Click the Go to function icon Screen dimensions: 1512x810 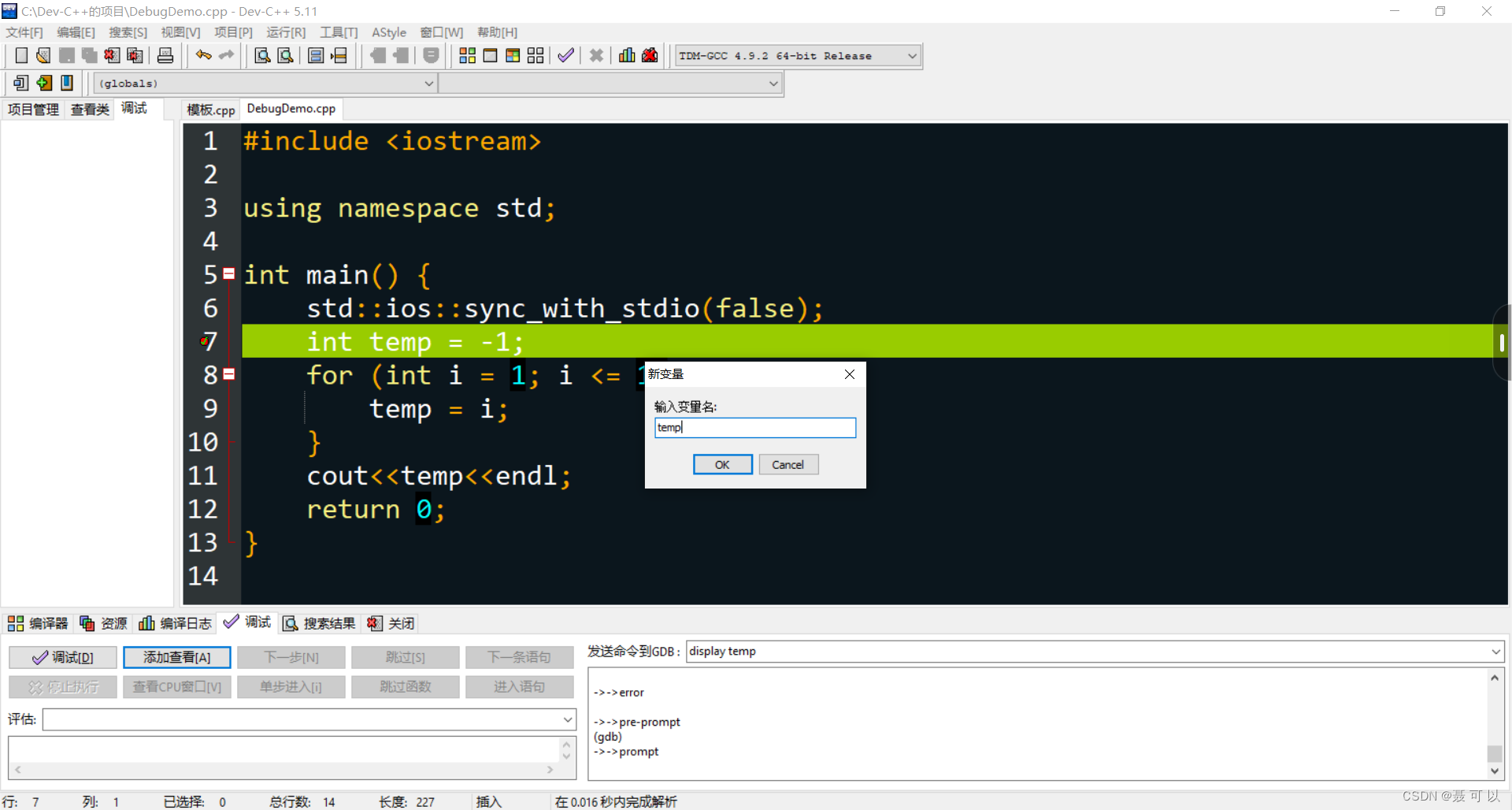coord(316,55)
